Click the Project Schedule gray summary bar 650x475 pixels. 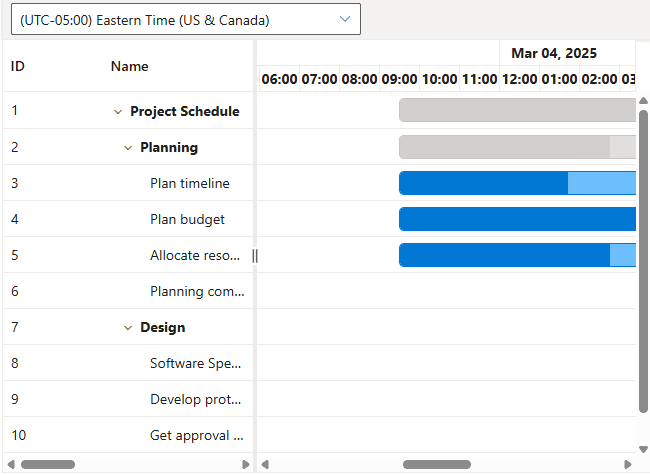[517, 110]
